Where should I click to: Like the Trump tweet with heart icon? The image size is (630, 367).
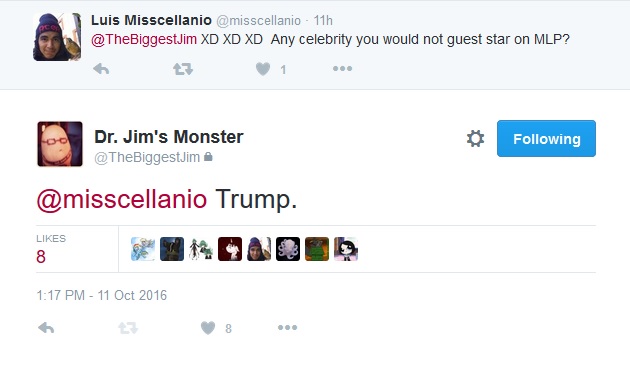208,328
